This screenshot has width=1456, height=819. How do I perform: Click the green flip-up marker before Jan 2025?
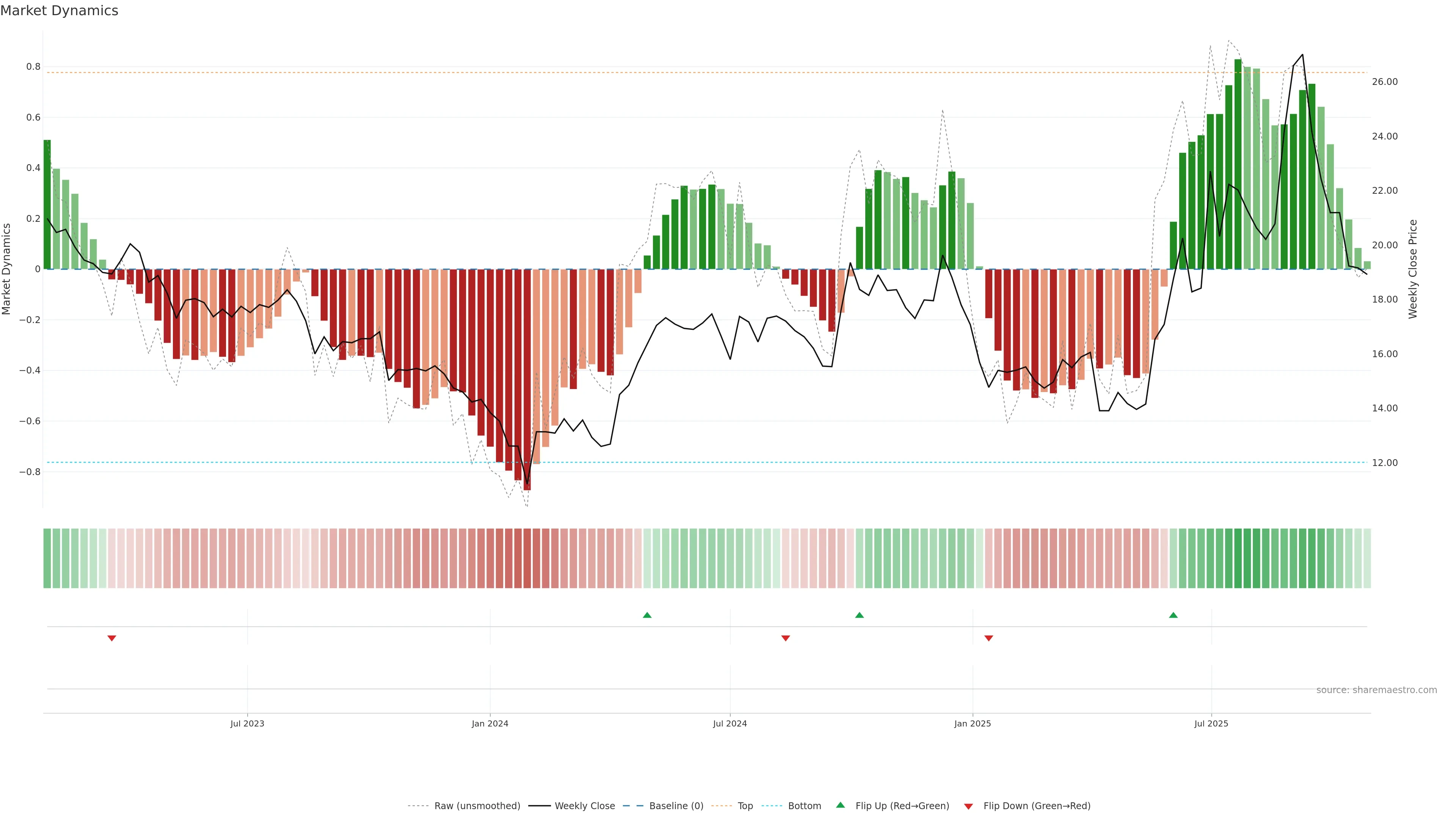pos(859,615)
